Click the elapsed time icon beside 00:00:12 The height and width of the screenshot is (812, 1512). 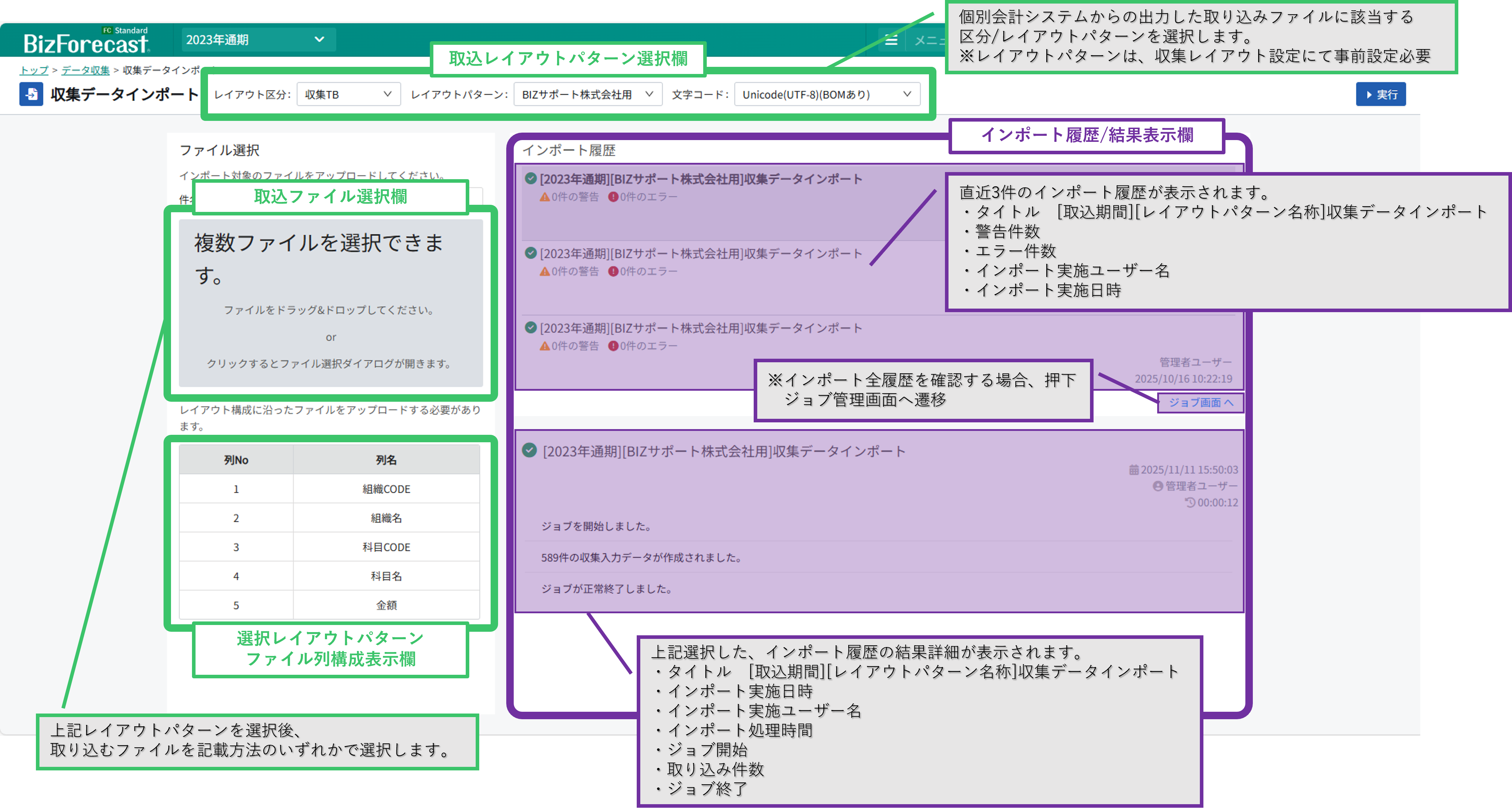pos(1190,503)
